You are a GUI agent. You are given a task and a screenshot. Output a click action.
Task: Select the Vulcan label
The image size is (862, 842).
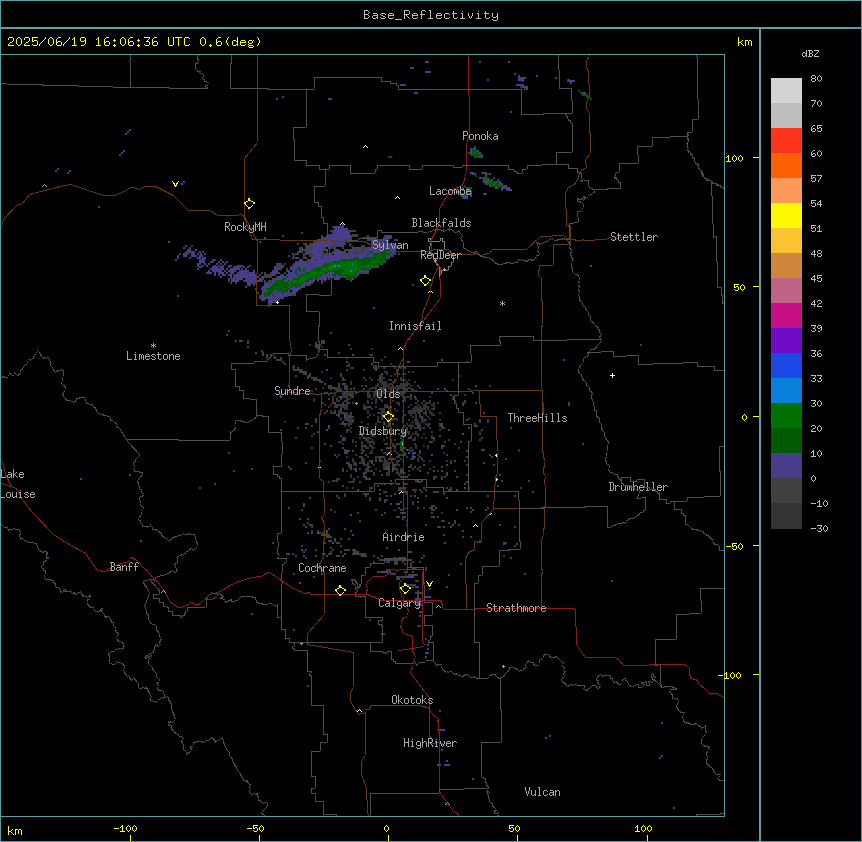click(542, 792)
